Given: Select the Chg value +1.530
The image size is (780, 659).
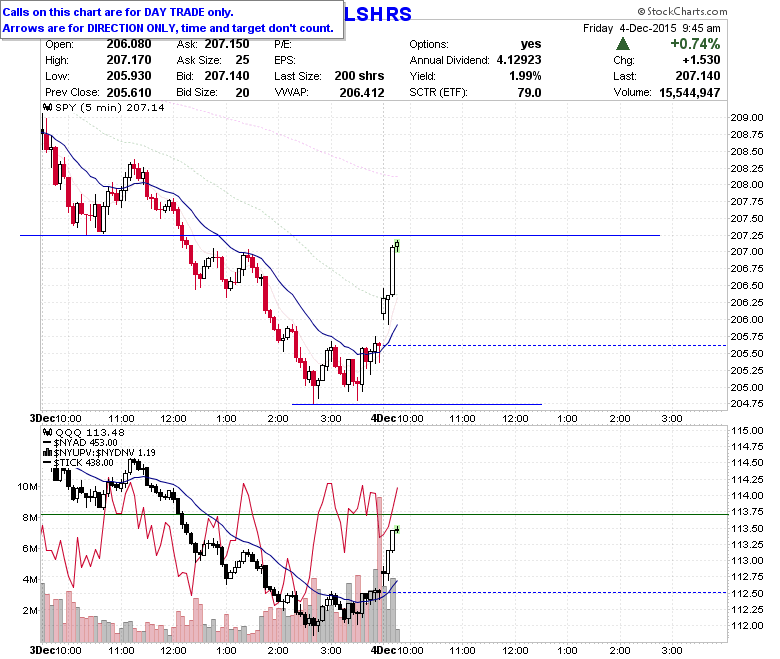Looking at the screenshot, I should coord(701,60).
